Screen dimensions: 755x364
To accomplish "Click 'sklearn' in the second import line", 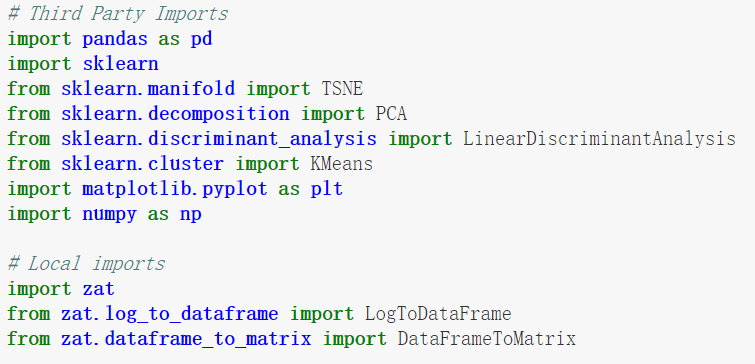I will (120, 64).
